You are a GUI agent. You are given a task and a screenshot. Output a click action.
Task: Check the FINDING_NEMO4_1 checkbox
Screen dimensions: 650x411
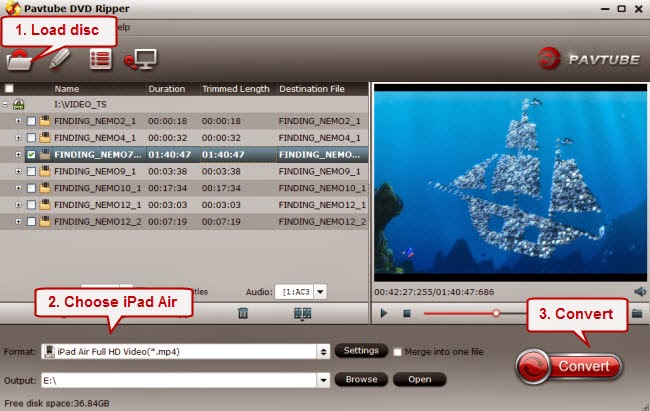pos(31,138)
